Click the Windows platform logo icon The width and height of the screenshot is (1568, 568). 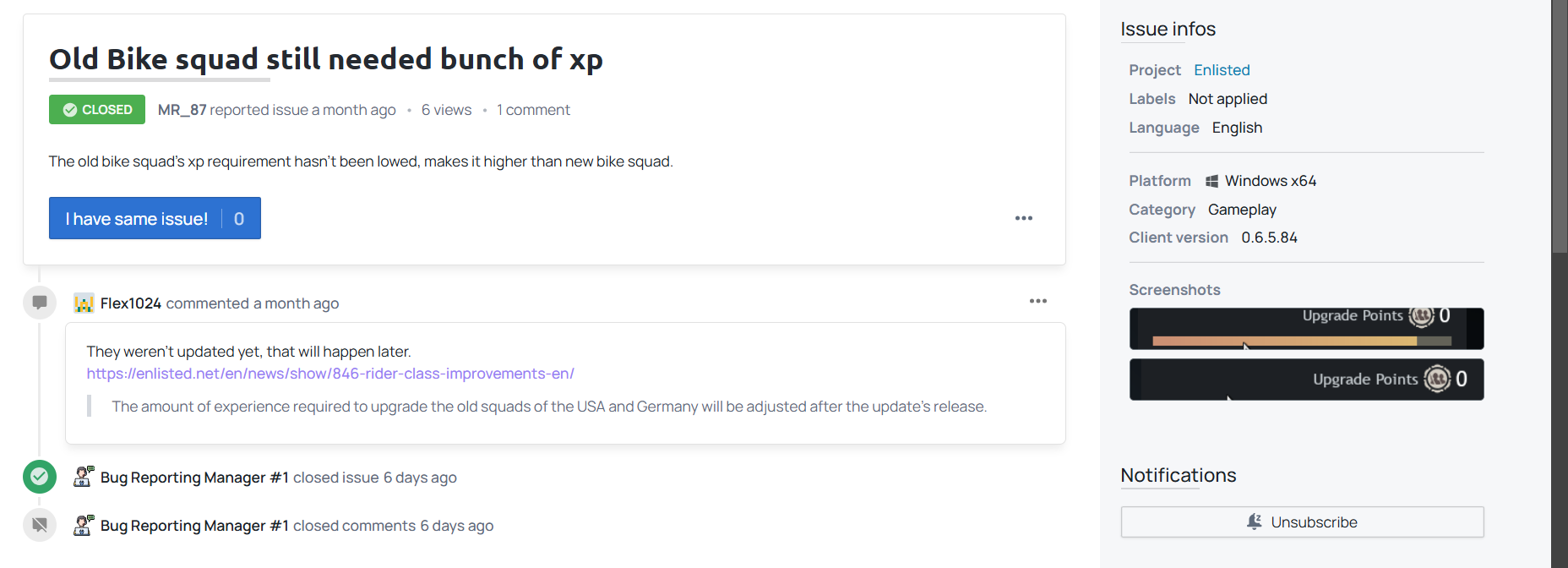(x=1211, y=181)
